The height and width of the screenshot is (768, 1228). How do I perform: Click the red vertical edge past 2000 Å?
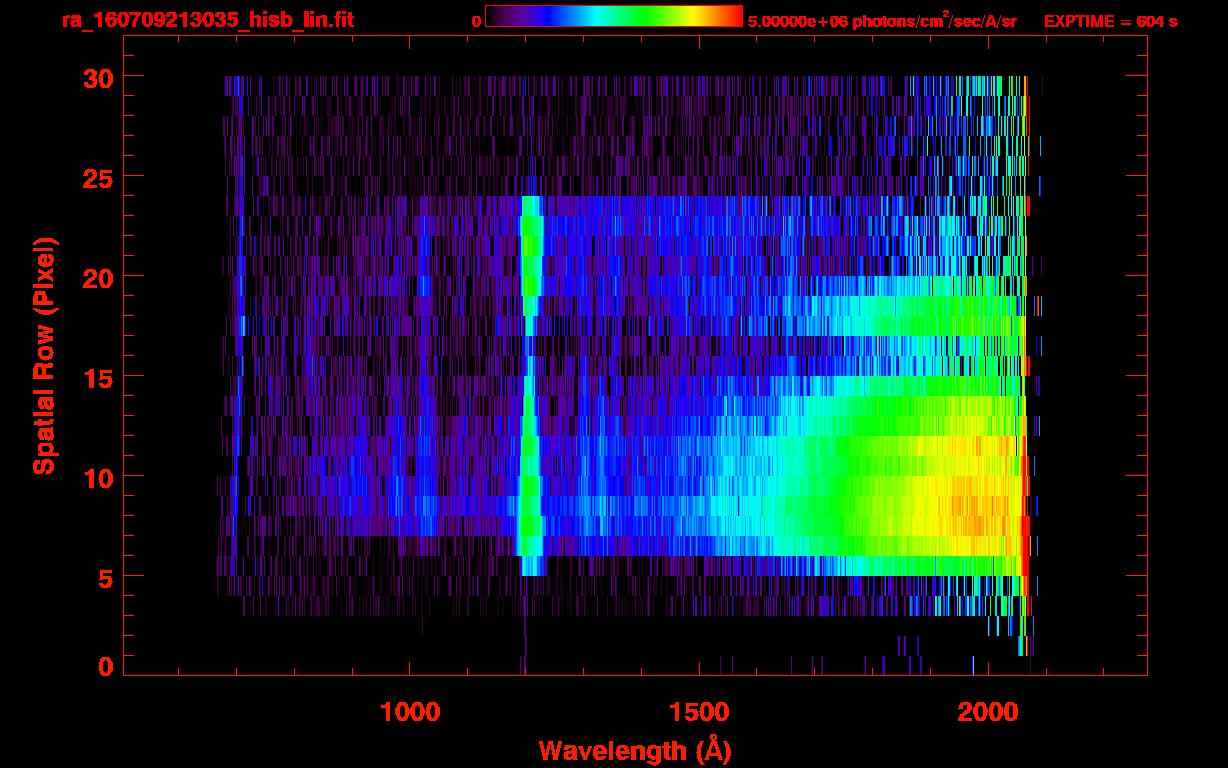(x=1025, y=530)
